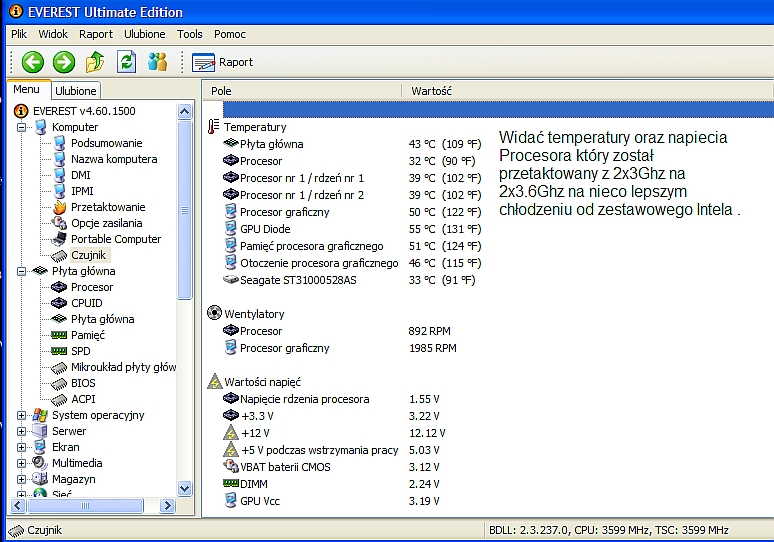The width and height of the screenshot is (774, 542).
Task: Click the sidebar scrollbar down arrow
Action: pyautogui.click(x=184, y=488)
